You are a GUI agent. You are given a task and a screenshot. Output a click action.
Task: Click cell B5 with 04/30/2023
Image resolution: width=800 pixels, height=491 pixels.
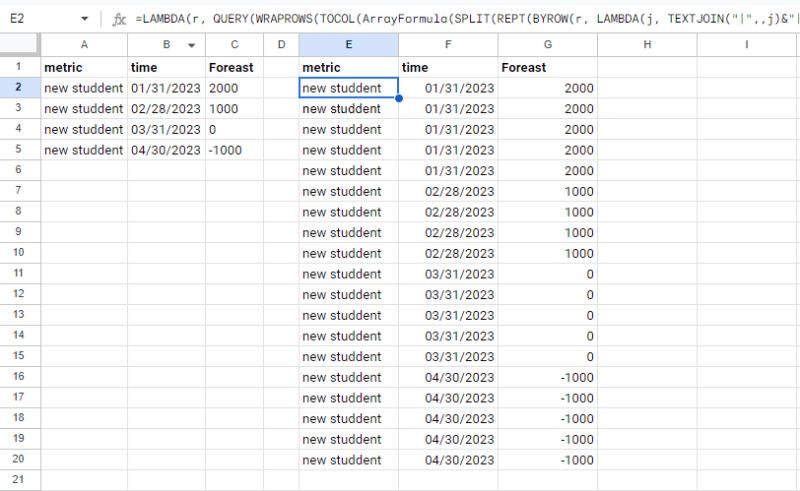pos(166,150)
